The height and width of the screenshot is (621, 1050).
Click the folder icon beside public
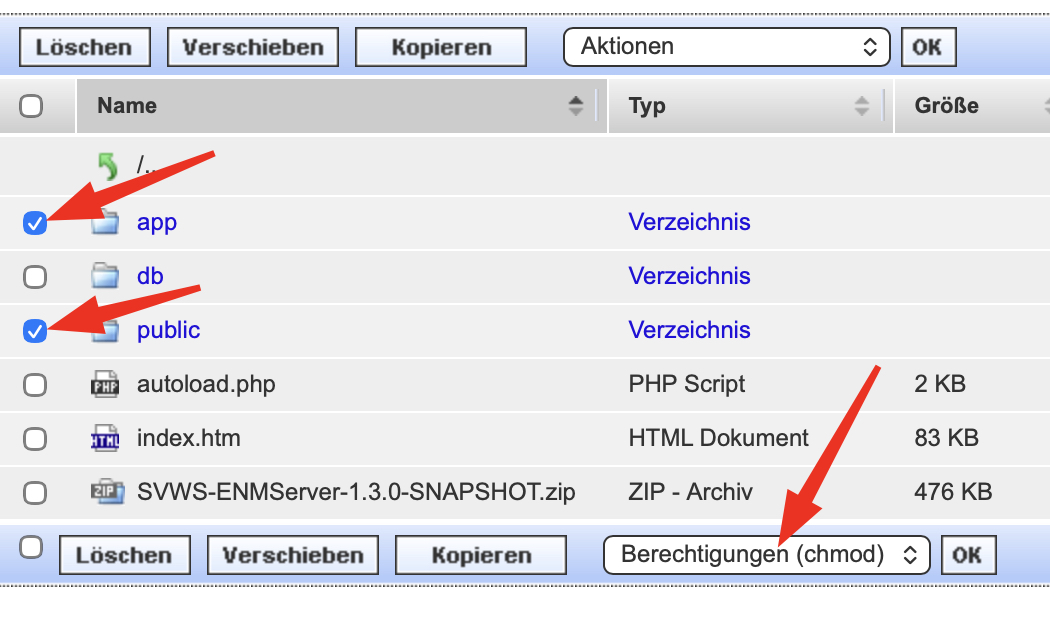click(x=108, y=330)
